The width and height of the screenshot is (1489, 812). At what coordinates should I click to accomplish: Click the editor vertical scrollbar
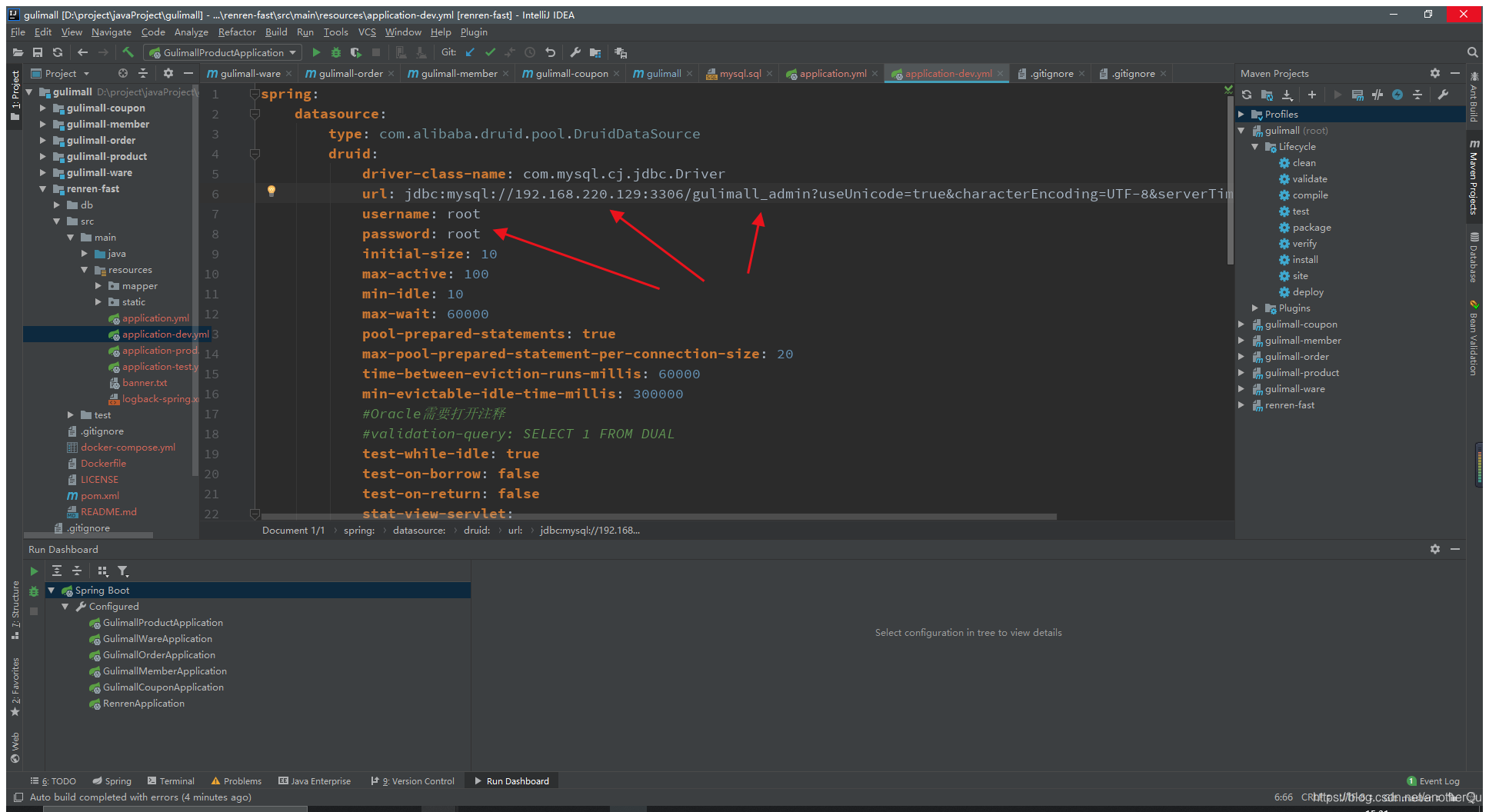tap(1229, 181)
